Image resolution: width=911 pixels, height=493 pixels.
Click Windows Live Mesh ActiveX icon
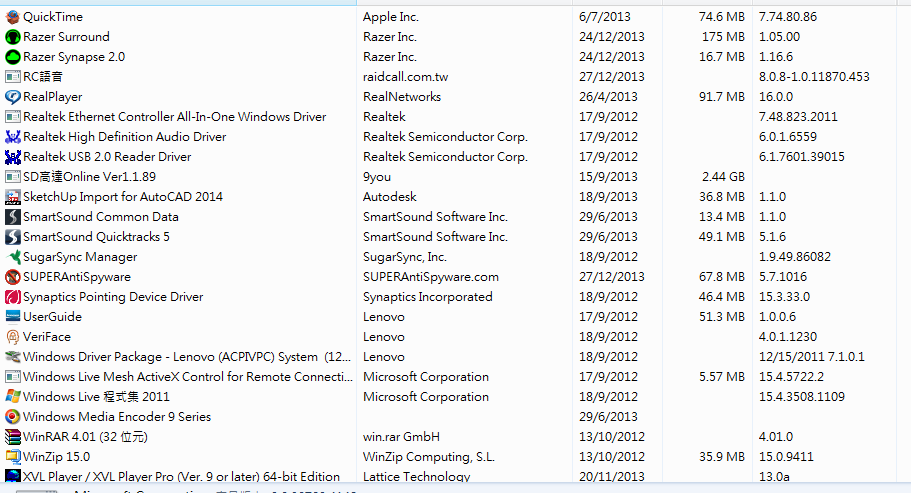pos(12,377)
